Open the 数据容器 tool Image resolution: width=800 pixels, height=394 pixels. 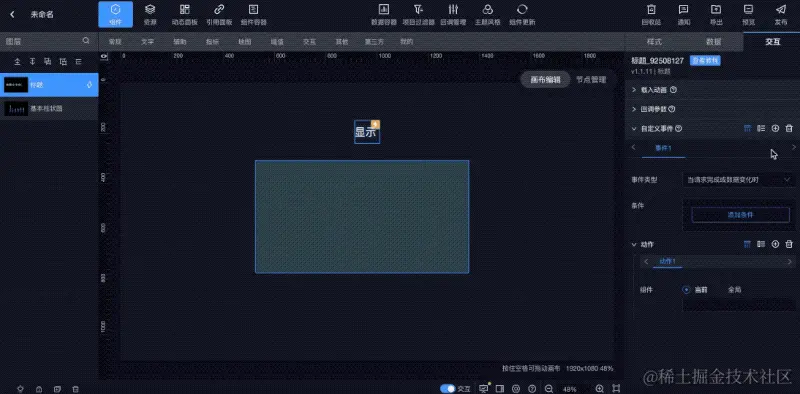(x=384, y=14)
